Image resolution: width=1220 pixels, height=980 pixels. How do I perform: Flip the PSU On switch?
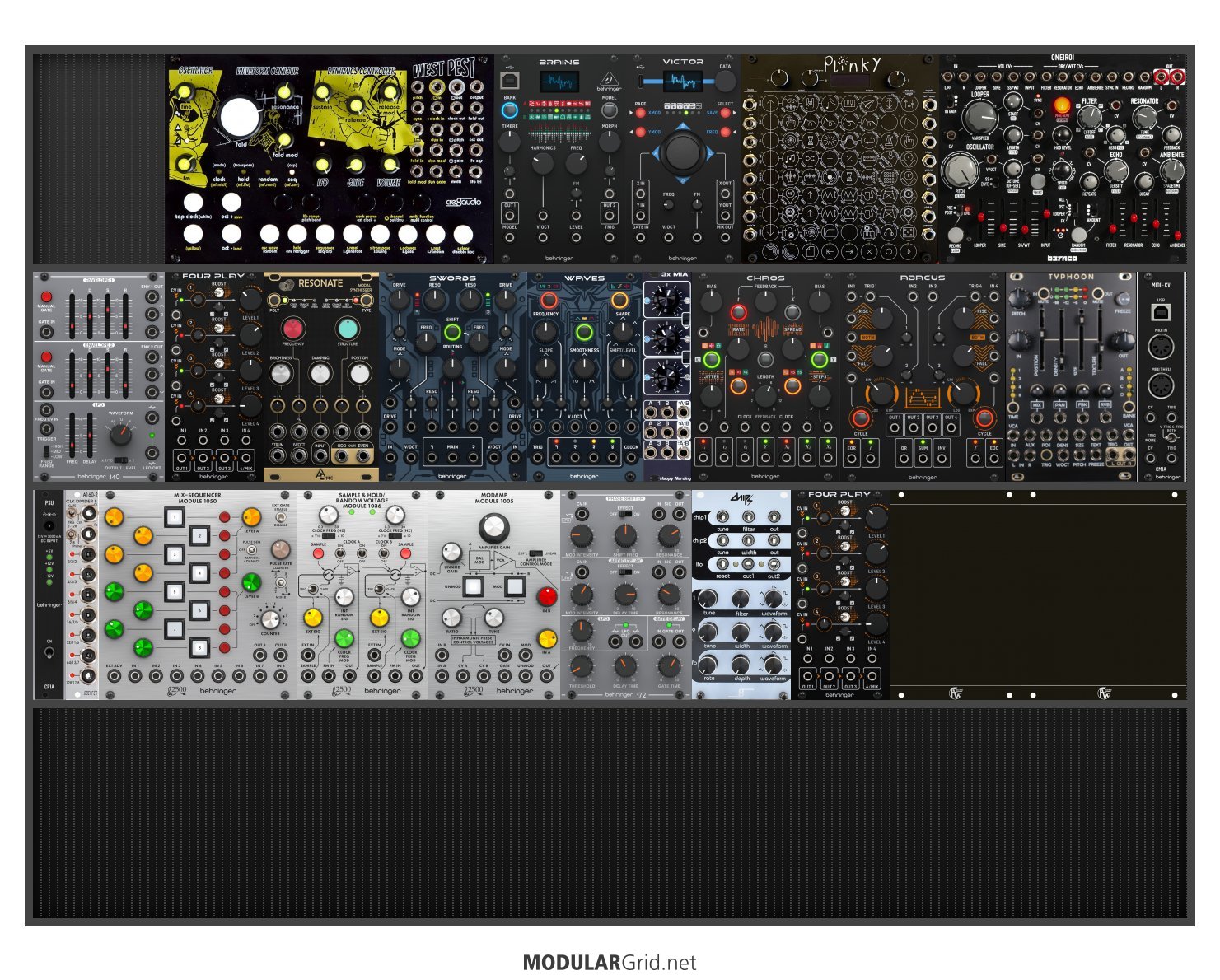click(49, 654)
